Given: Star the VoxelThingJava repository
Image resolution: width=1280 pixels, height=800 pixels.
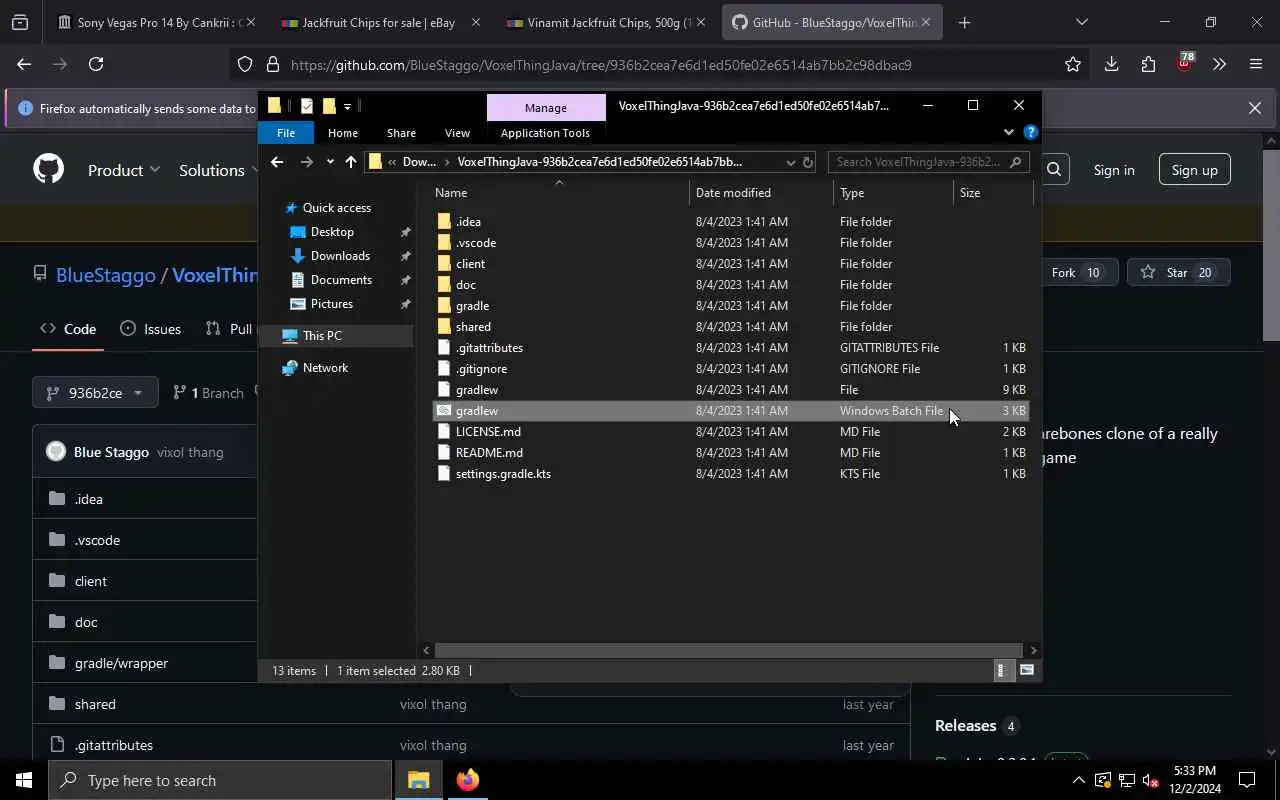Looking at the screenshot, I should click(x=1178, y=273).
